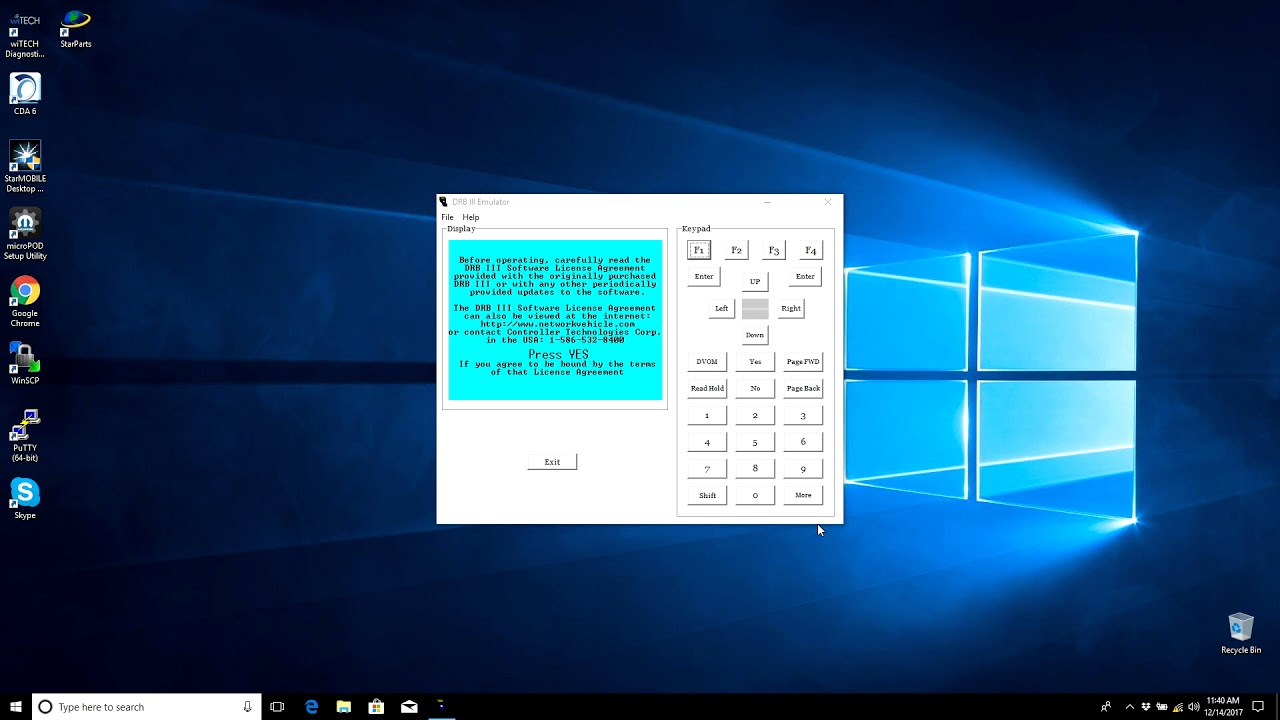The image size is (1280, 720).
Task: Click battery status tray icon
Action: click(x=1162, y=707)
